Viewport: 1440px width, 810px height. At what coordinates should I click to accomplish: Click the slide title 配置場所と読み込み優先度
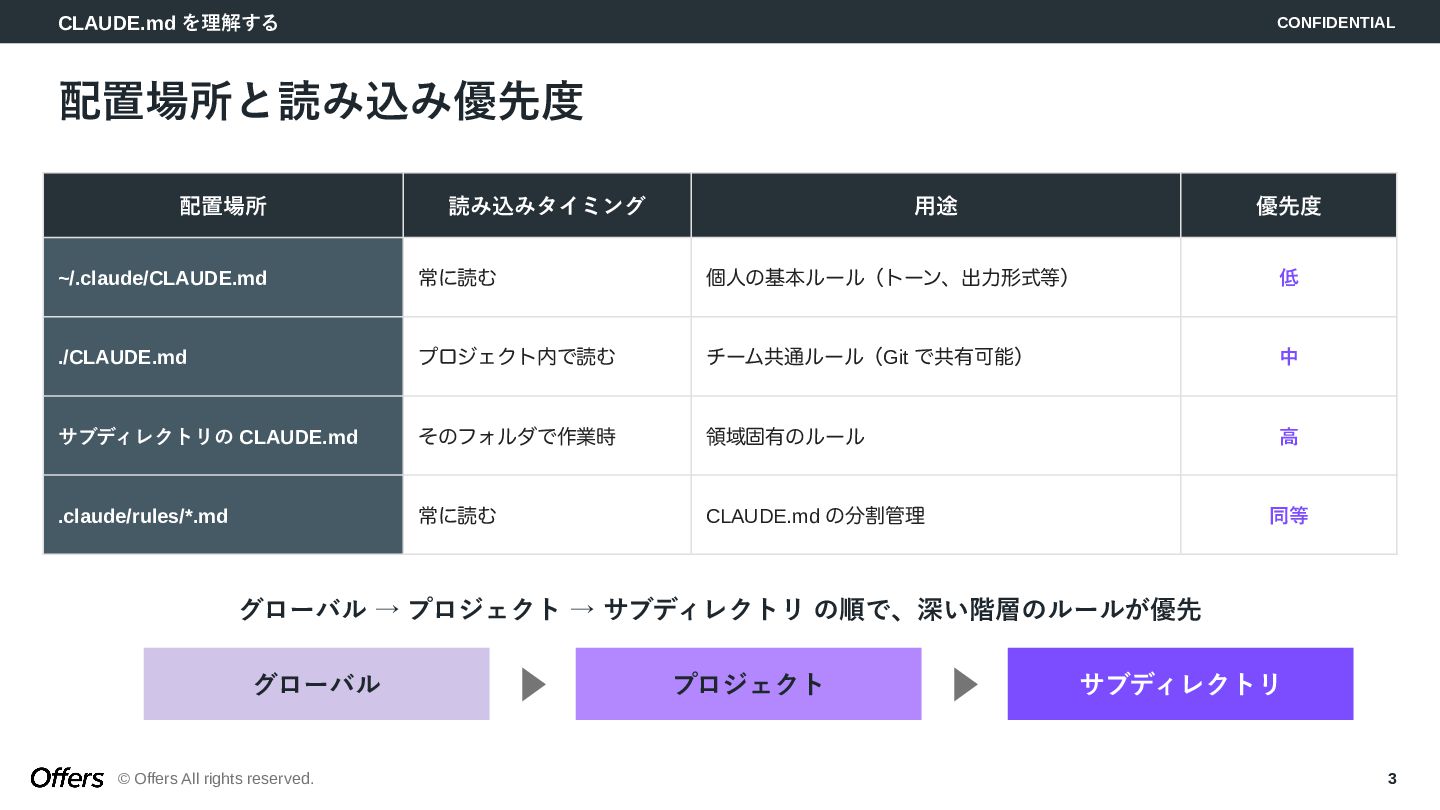(x=321, y=102)
